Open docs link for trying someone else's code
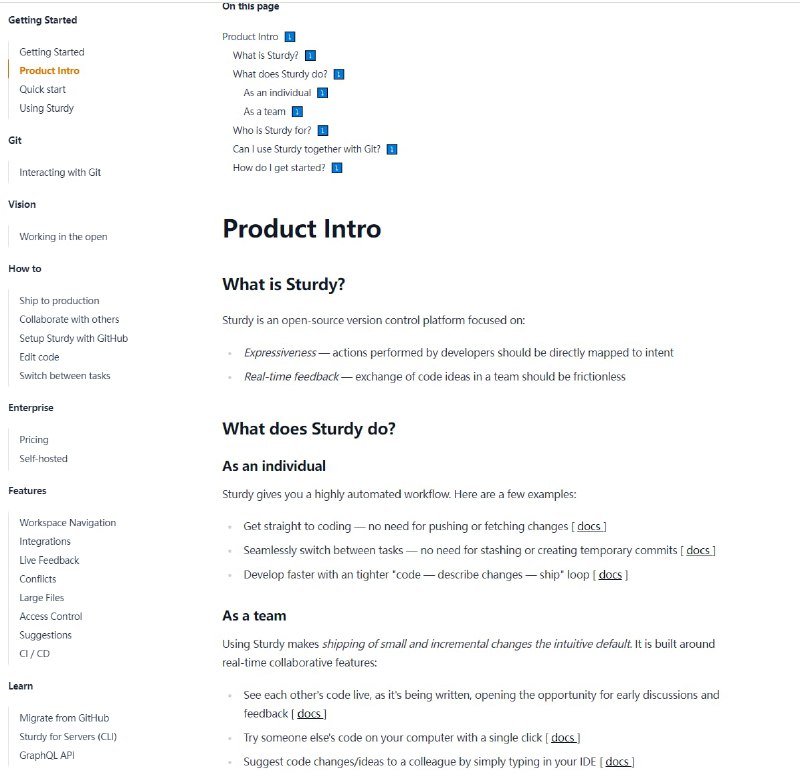This screenshot has height=779, width=800. point(563,738)
